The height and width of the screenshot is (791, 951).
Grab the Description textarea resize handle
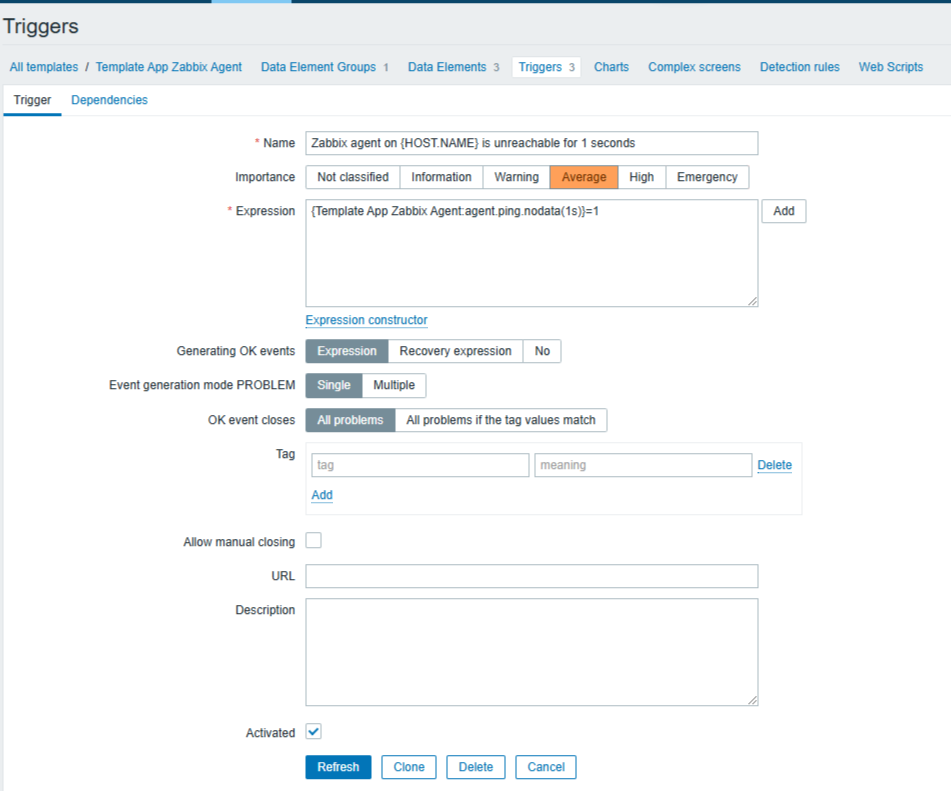(x=753, y=701)
